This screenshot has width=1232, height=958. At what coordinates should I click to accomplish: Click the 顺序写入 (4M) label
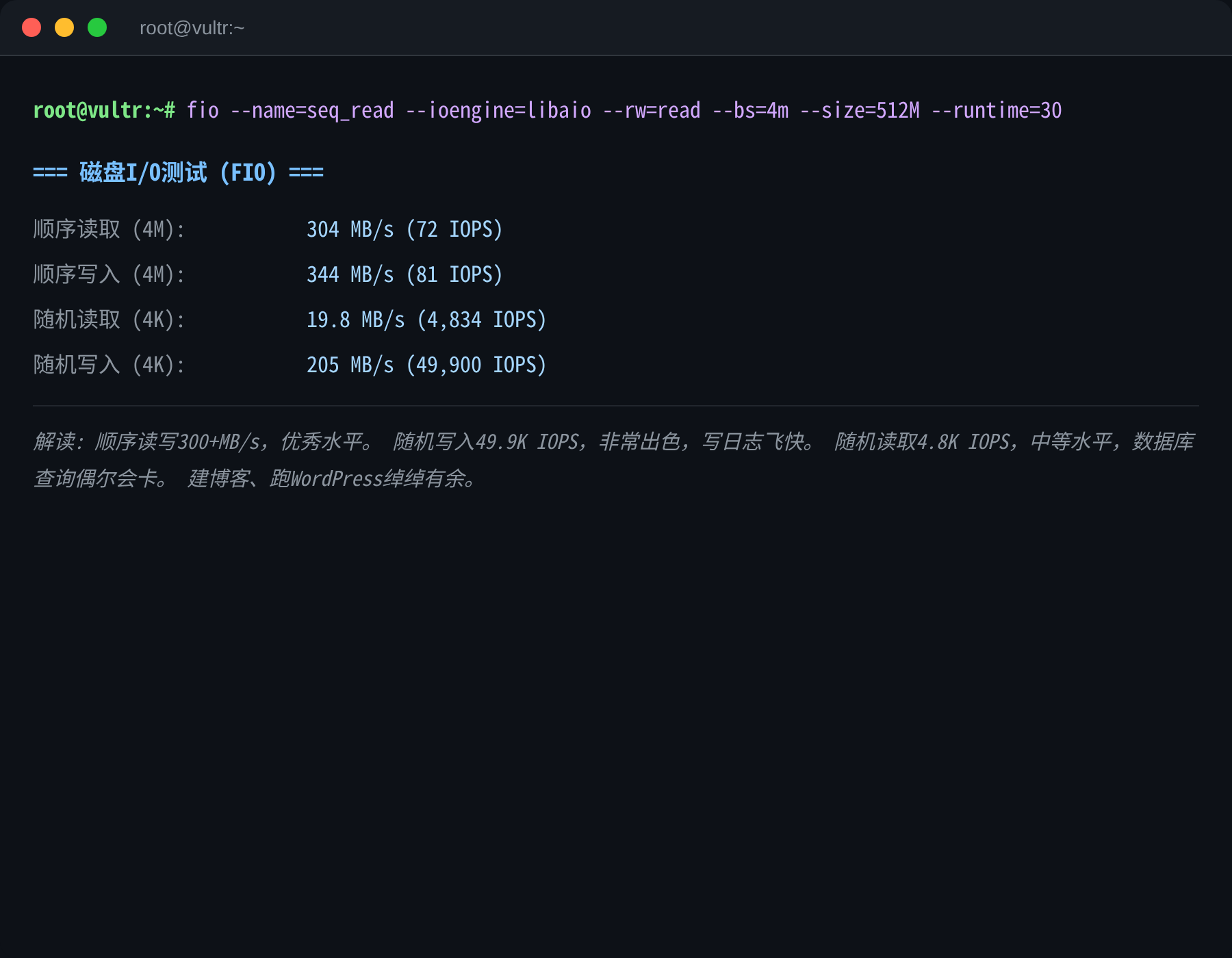coord(110,274)
